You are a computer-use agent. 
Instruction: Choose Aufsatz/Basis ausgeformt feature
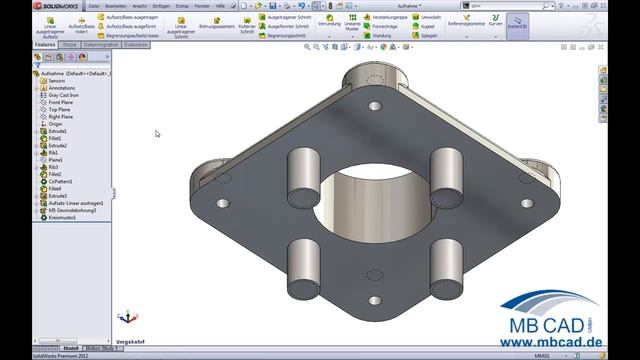point(127,26)
